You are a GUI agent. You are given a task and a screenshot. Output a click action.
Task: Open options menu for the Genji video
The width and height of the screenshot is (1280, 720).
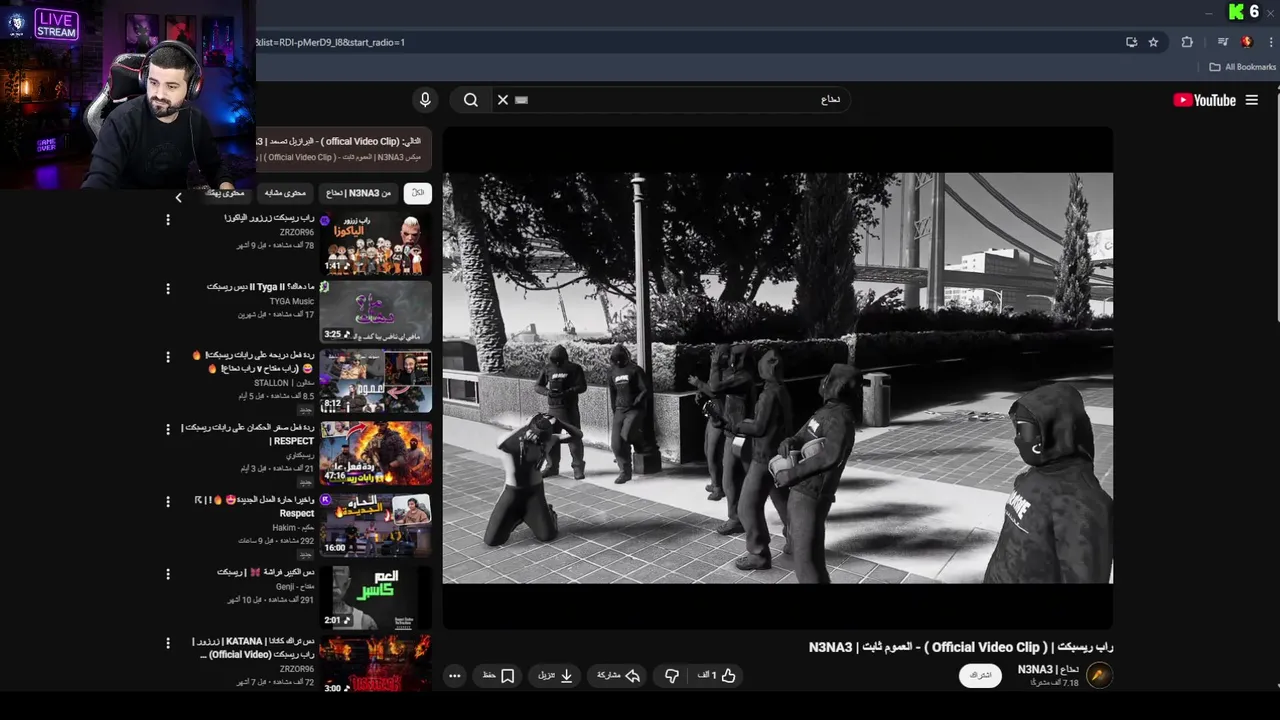(168, 574)
